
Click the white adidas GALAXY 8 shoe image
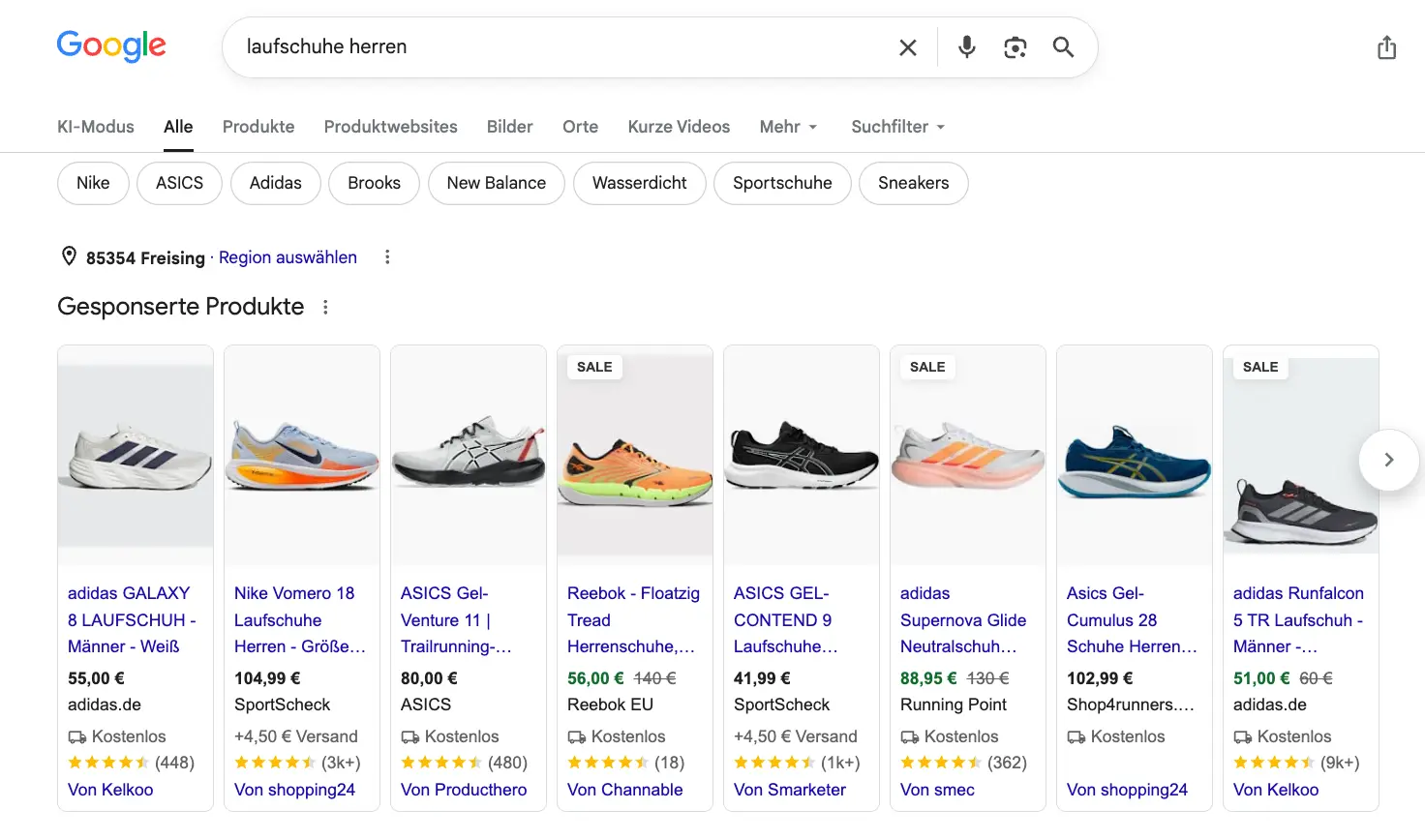pos(136,455)
